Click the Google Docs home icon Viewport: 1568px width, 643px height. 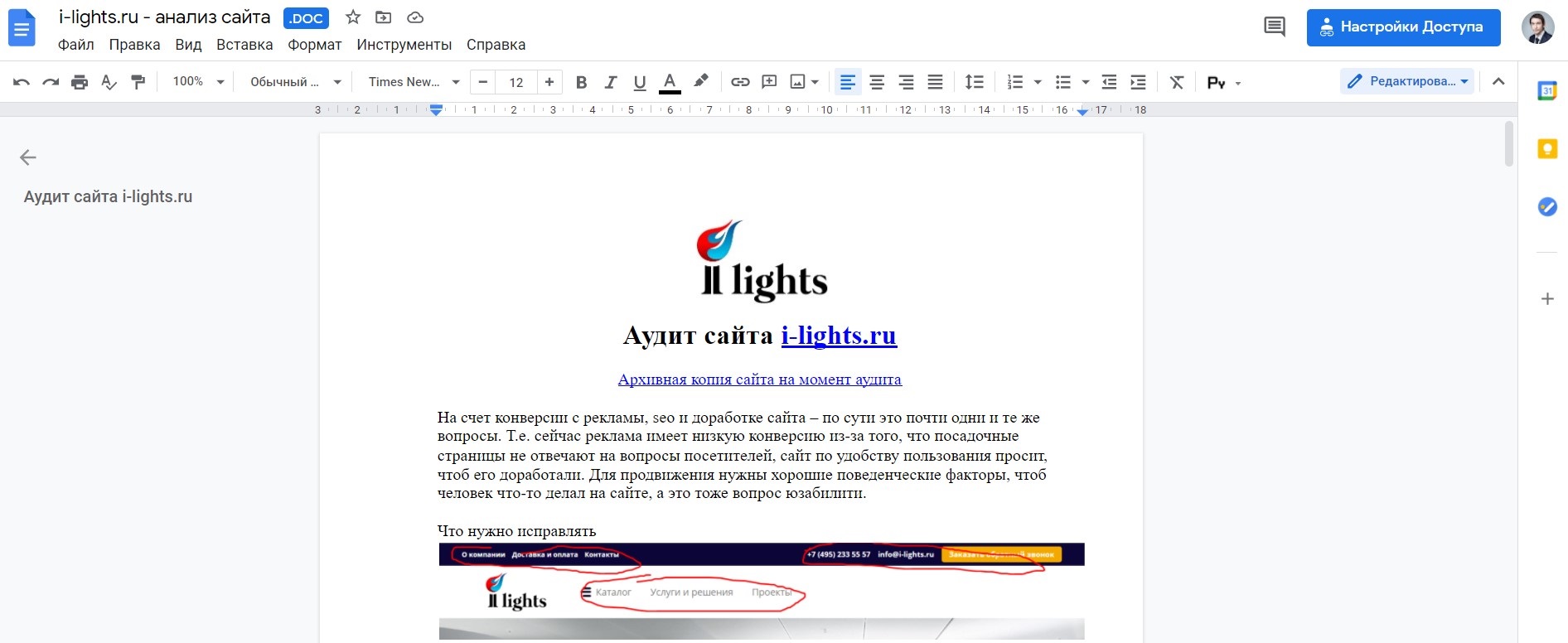point(22,28)
